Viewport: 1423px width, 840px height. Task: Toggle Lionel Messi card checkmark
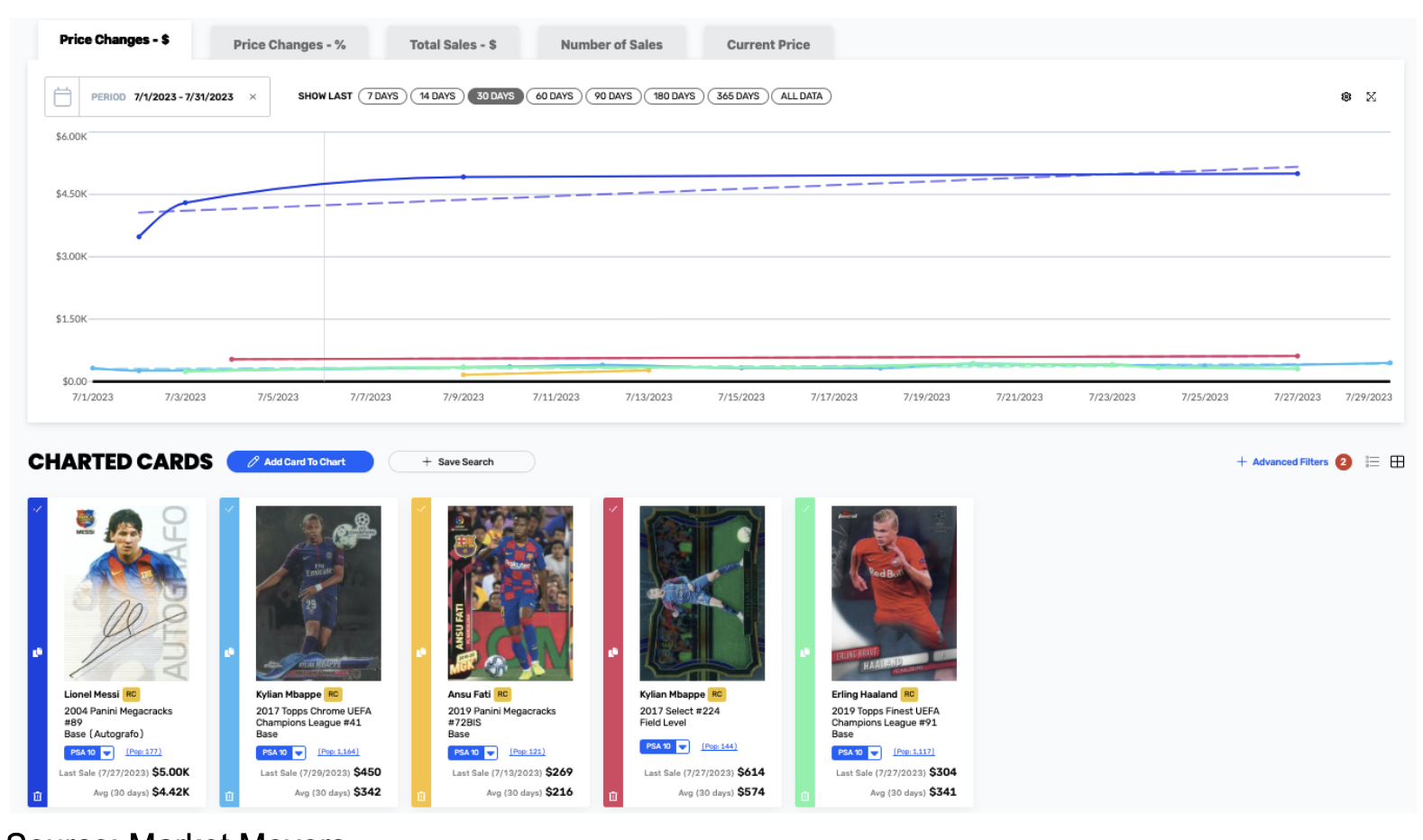pyautogui.click(x=38, y=509)
